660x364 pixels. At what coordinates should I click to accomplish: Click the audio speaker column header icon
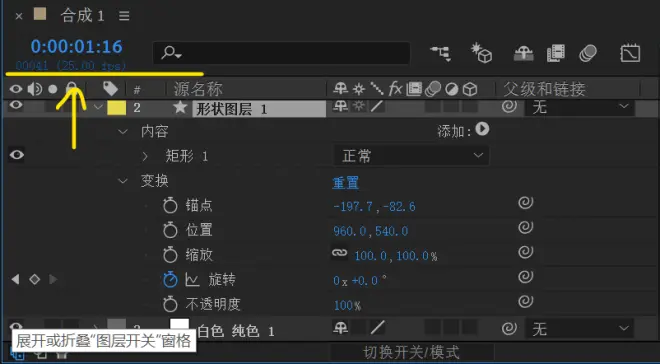35,89
